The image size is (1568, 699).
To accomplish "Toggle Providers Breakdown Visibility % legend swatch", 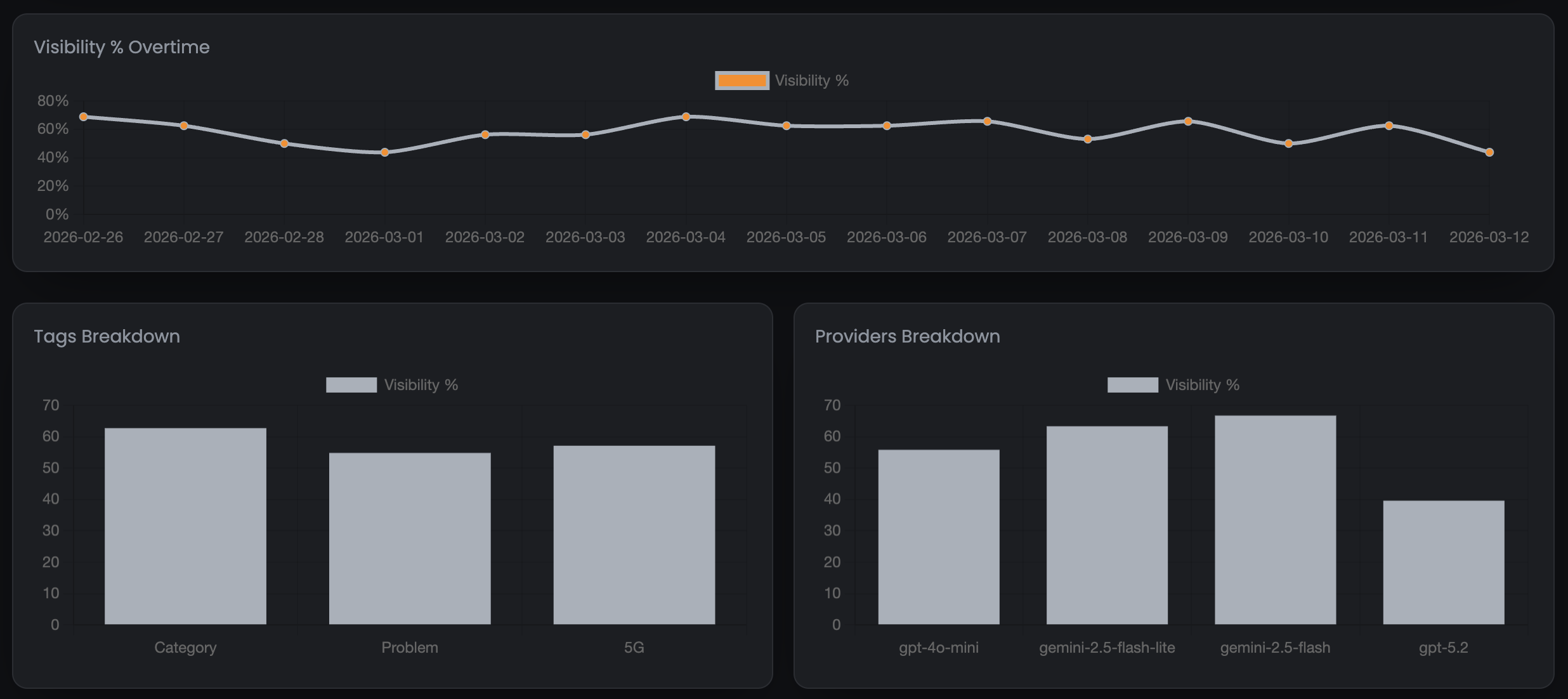I will (1132, 385).
